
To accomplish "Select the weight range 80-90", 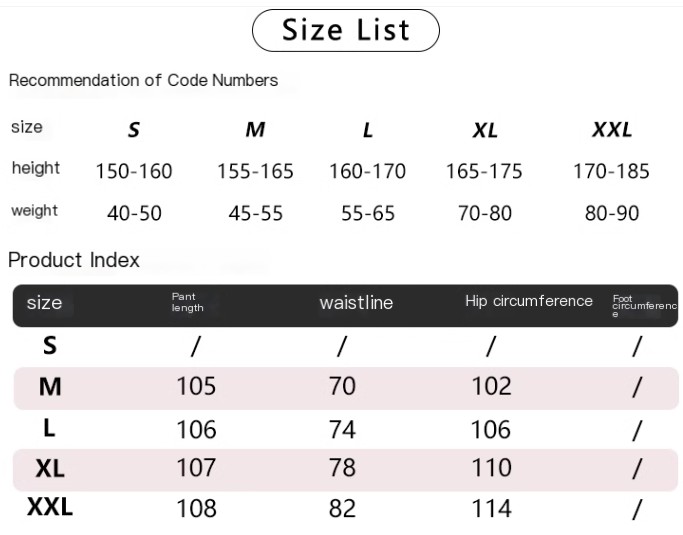I will tap(612, 213).
